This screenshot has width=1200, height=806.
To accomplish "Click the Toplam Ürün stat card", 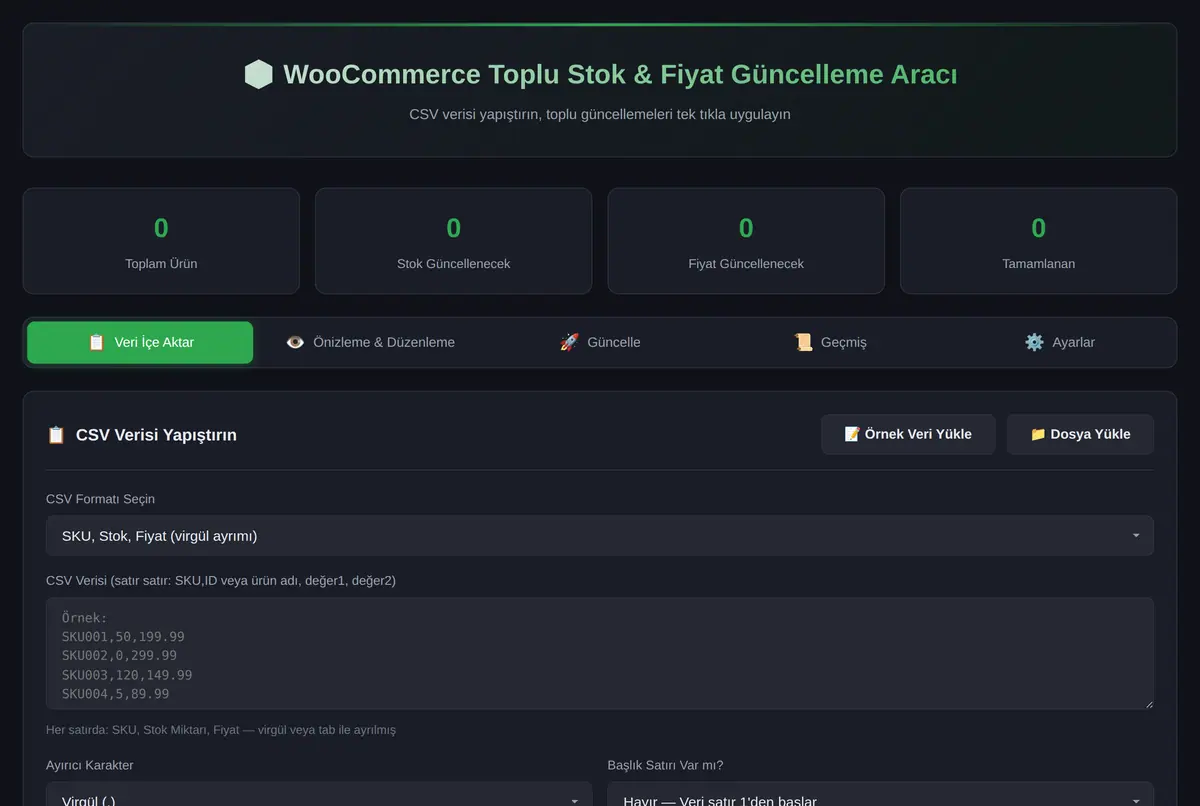I will tap(161, 241).
